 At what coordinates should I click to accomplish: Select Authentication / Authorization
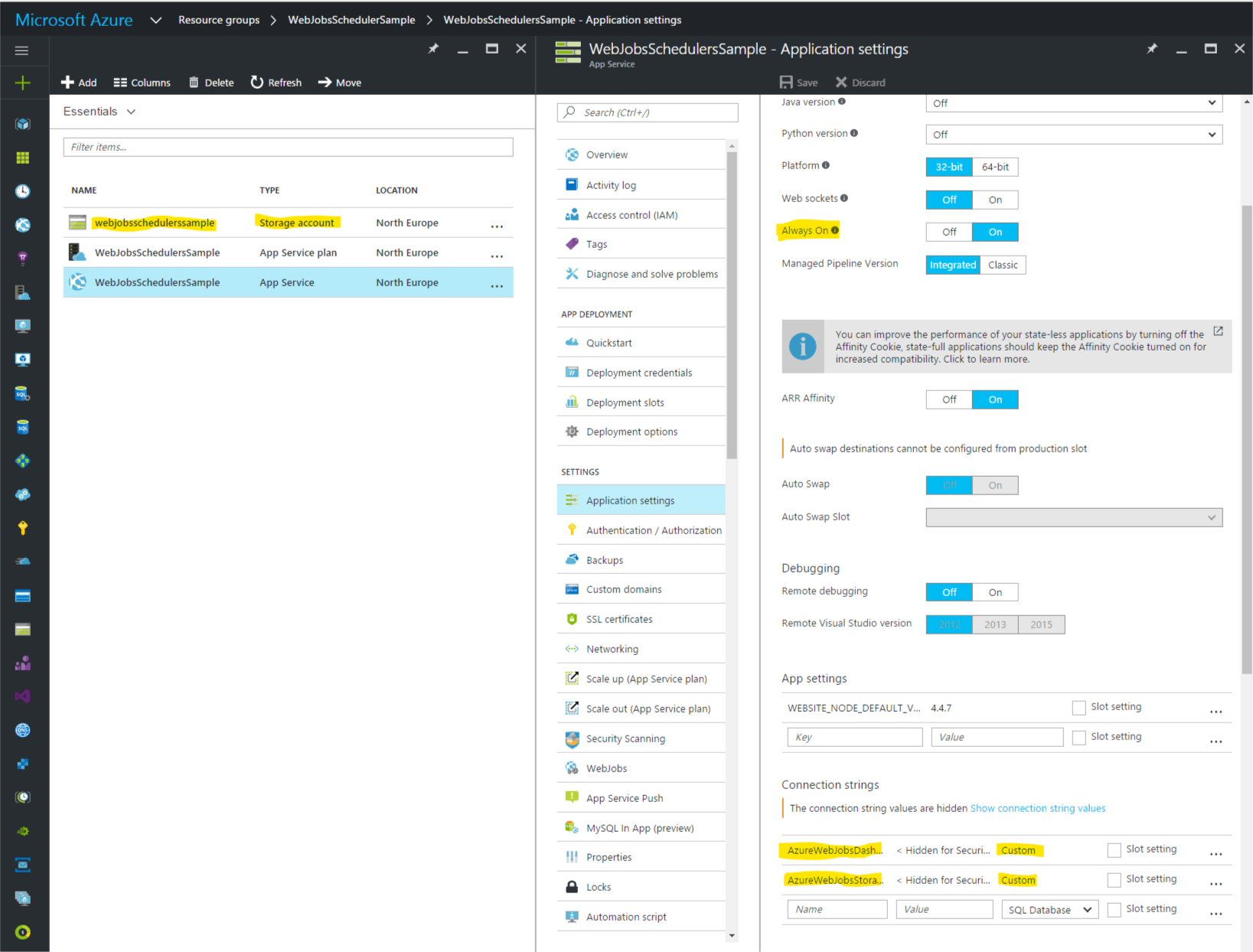pos(641,530)
